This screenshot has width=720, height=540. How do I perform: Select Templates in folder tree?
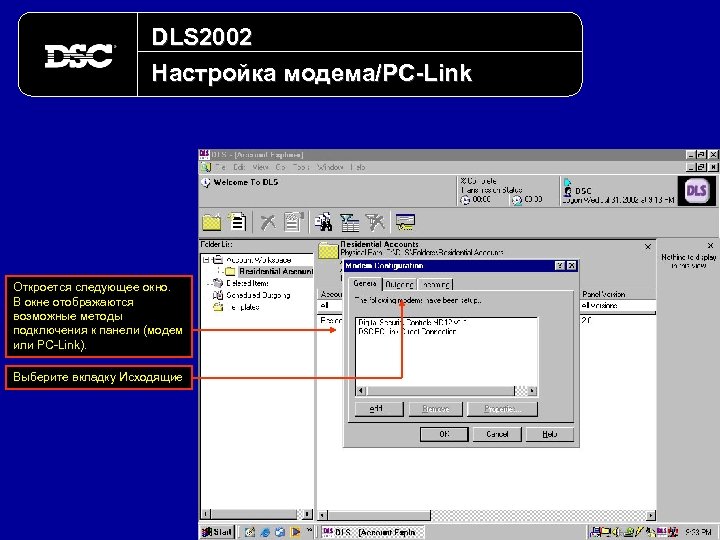pos(243,307)
